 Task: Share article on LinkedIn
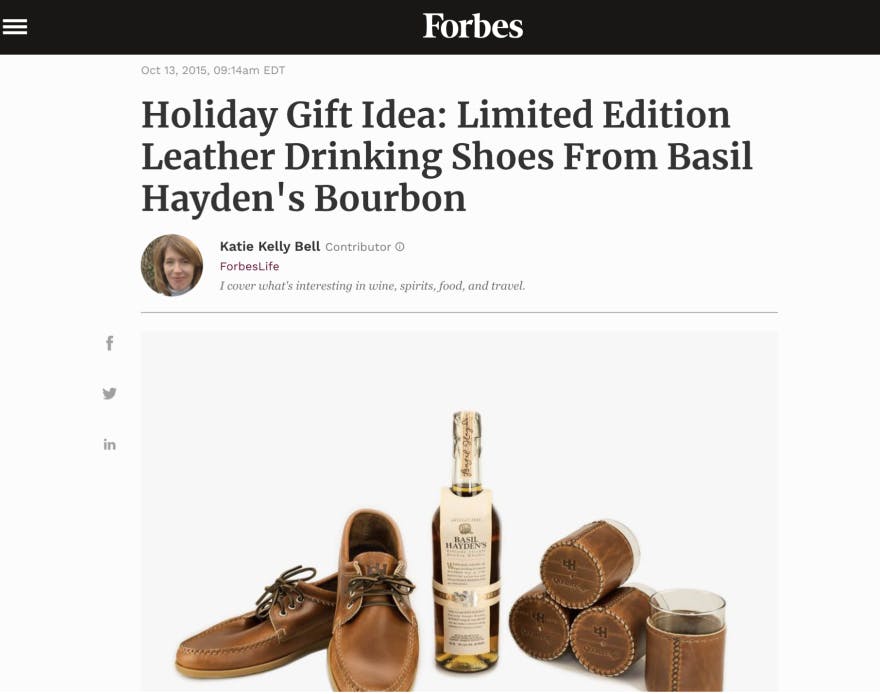109,445
